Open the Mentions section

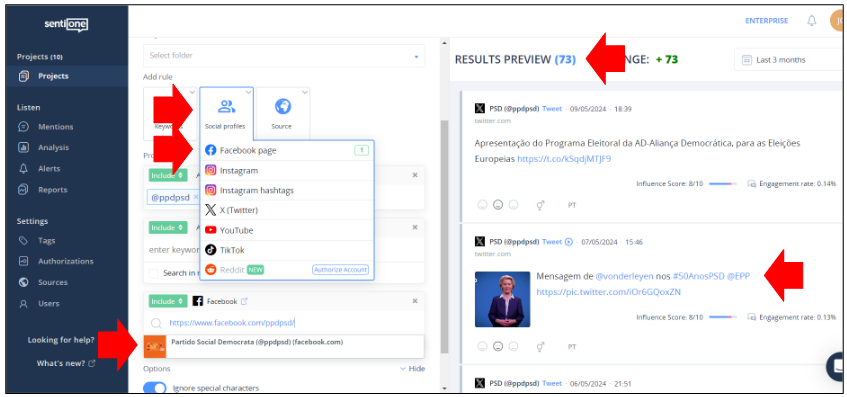tap(55, 127)
